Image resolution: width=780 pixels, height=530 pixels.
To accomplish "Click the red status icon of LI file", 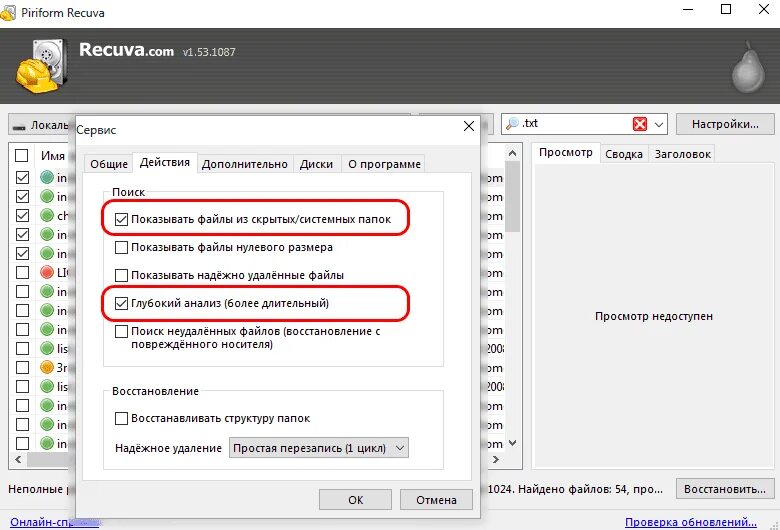I will pos(47,272).
